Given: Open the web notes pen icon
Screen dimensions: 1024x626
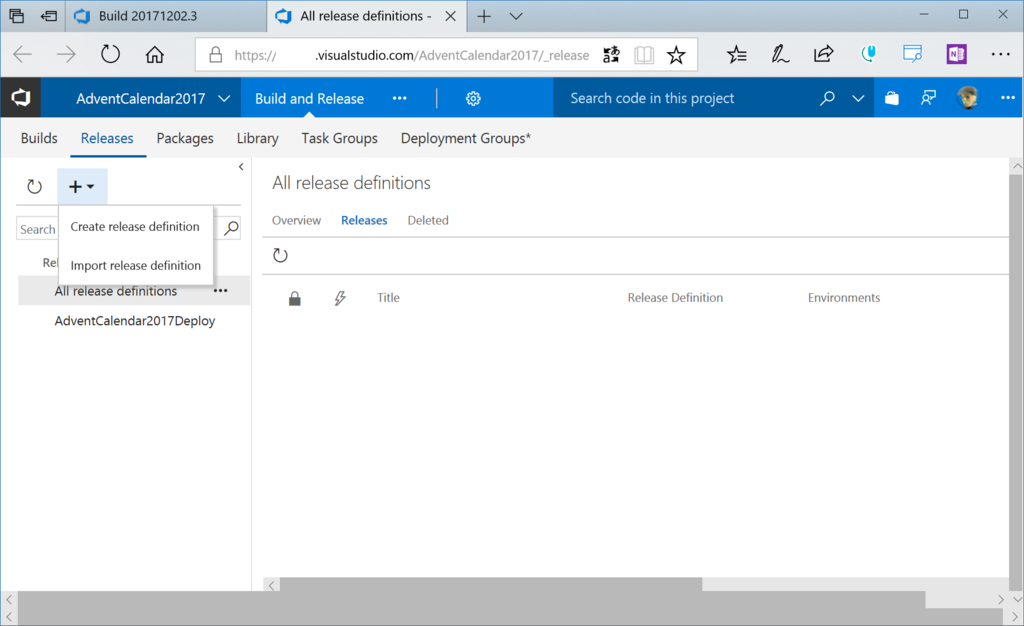Looking at the screenshot, I should pyautogui.click(x=780, y=54).
